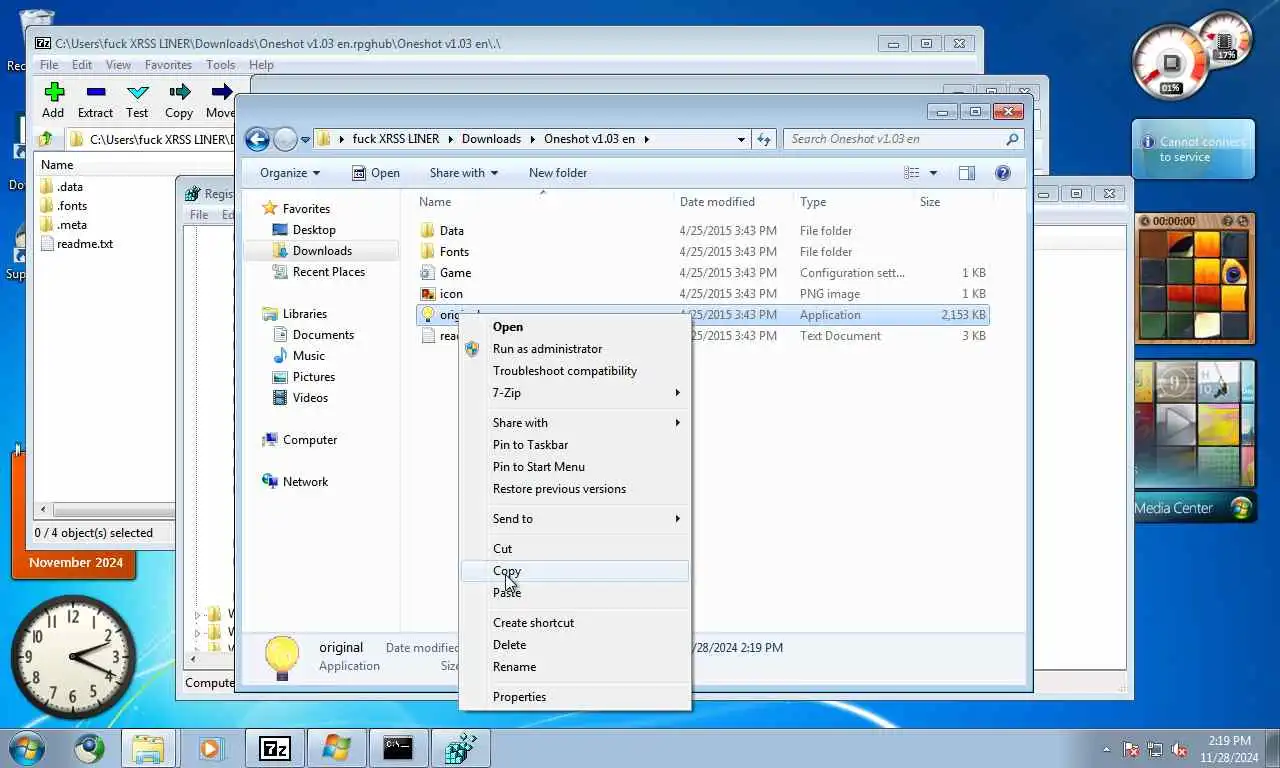Expand the Downloads breadcrumb arrow

[532, 139]
